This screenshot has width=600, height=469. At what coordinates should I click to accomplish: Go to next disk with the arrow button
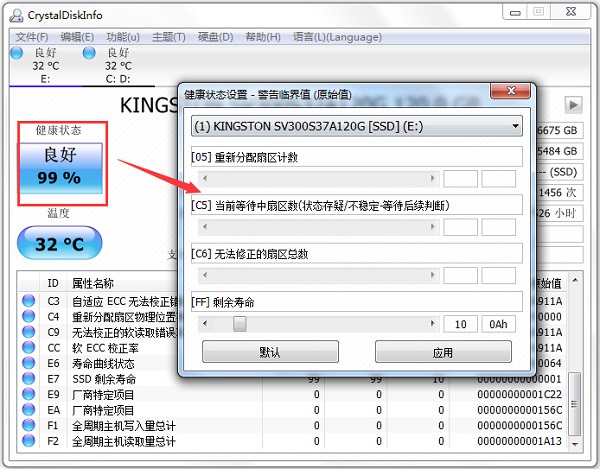tap(573, 104)
